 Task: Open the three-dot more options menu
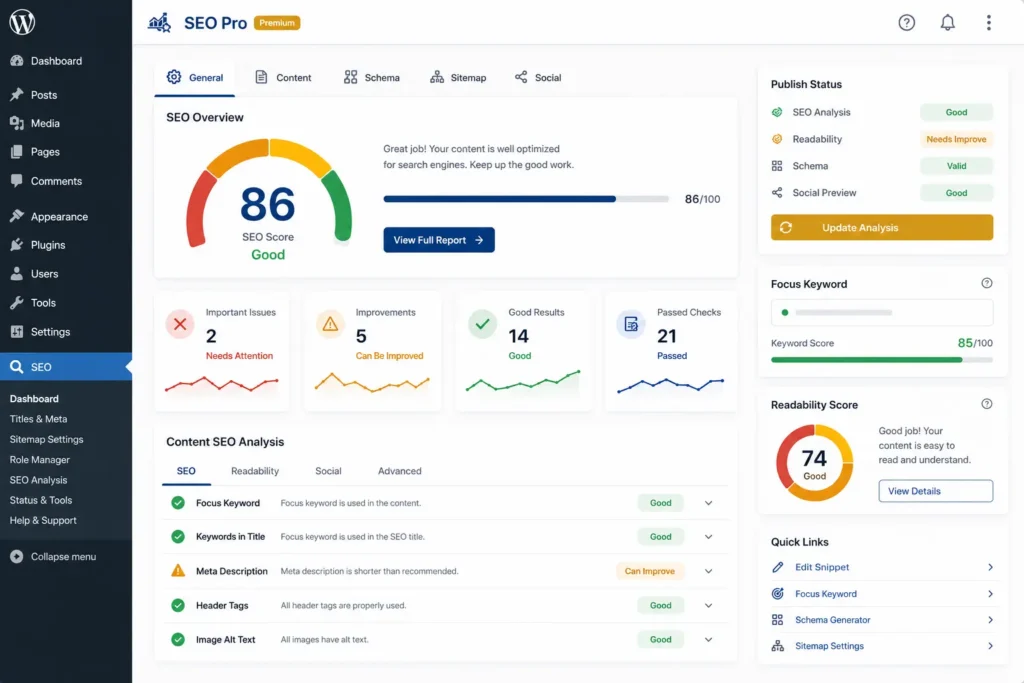tap(989, 23)
